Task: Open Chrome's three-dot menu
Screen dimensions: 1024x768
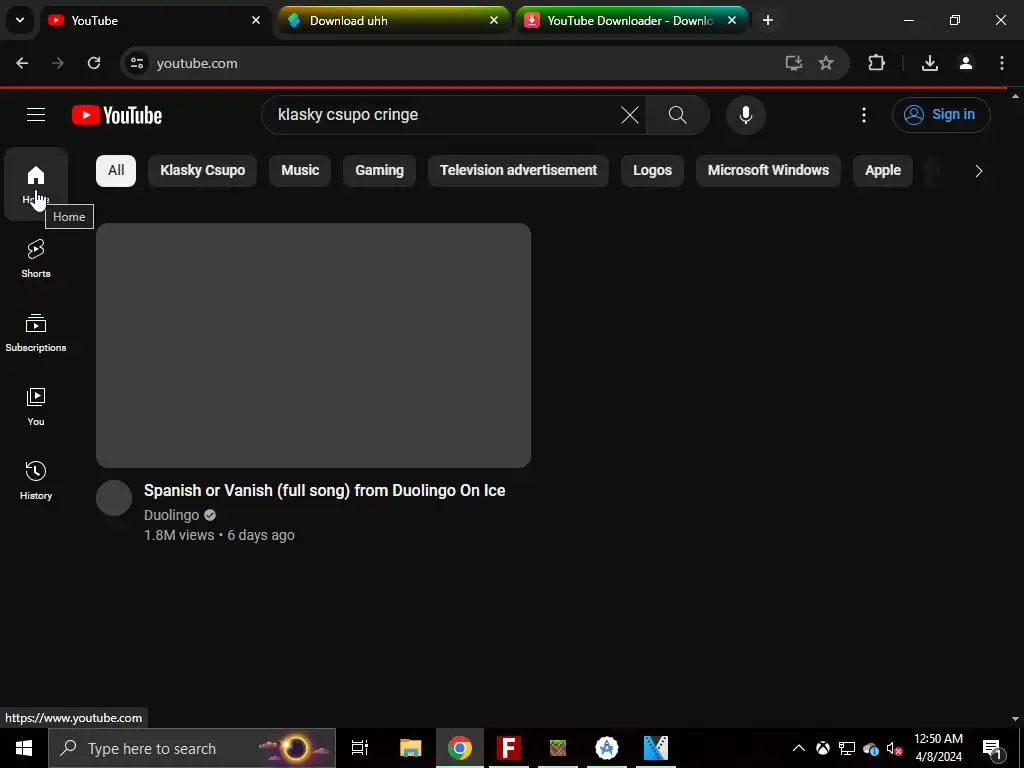Action: (x=1002, y=63)
